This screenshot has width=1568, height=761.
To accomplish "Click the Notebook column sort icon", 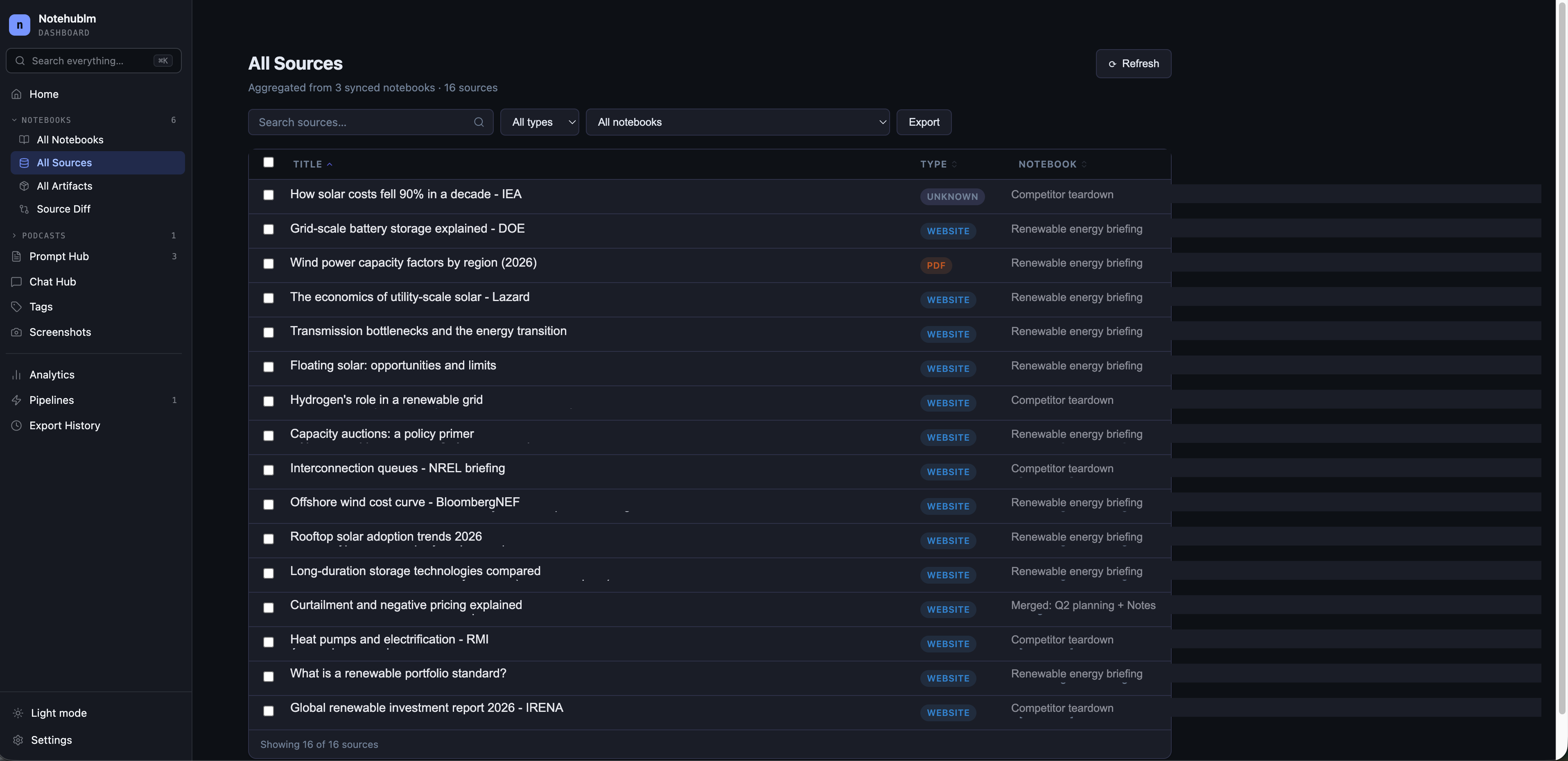I will tap(1084, 164).
